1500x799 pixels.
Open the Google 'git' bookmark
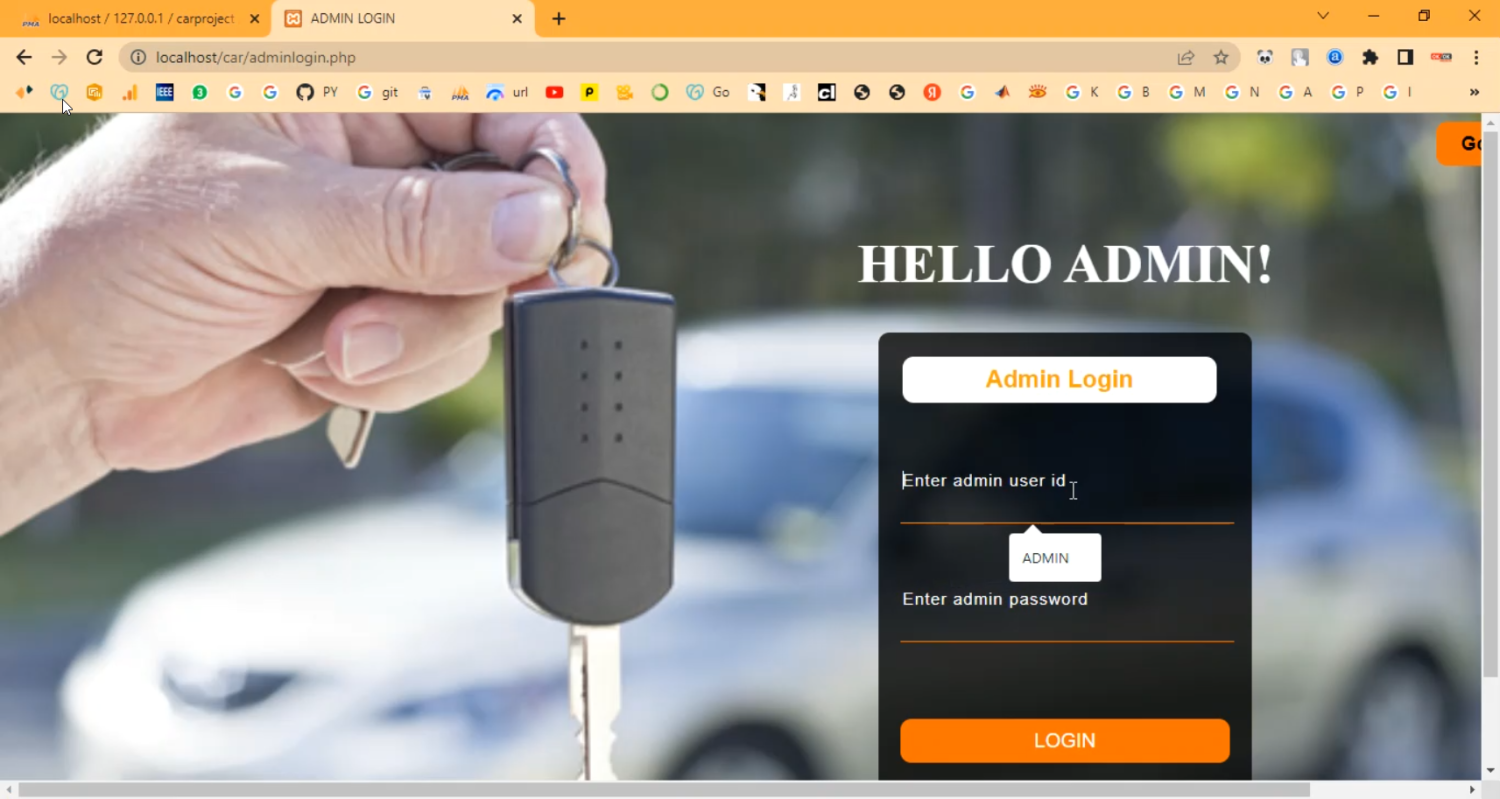tap(377, 92)
